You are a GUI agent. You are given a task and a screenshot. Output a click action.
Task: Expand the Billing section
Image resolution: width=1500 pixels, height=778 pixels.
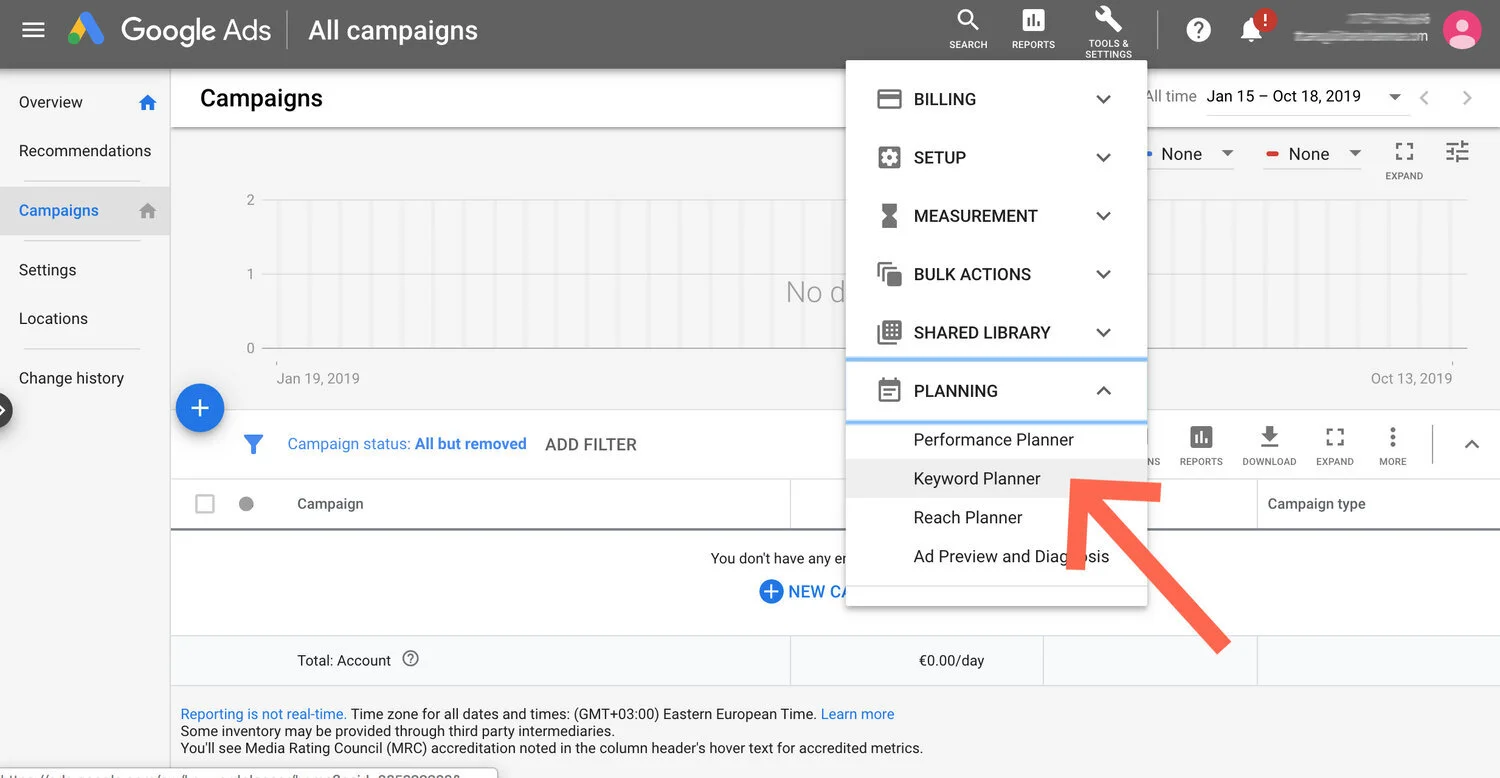tap(996, 99)
